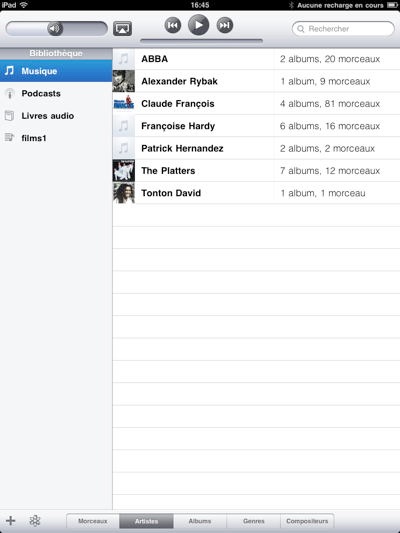400x533 pixels.
Task: Click the search magnifier icon
Action: tap(300, 29)
